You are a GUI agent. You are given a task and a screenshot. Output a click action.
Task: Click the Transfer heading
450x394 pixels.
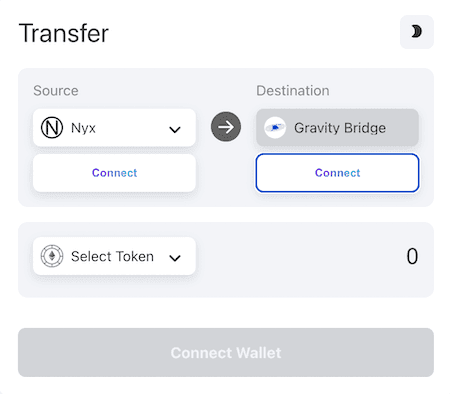click(x=64, y=33)
